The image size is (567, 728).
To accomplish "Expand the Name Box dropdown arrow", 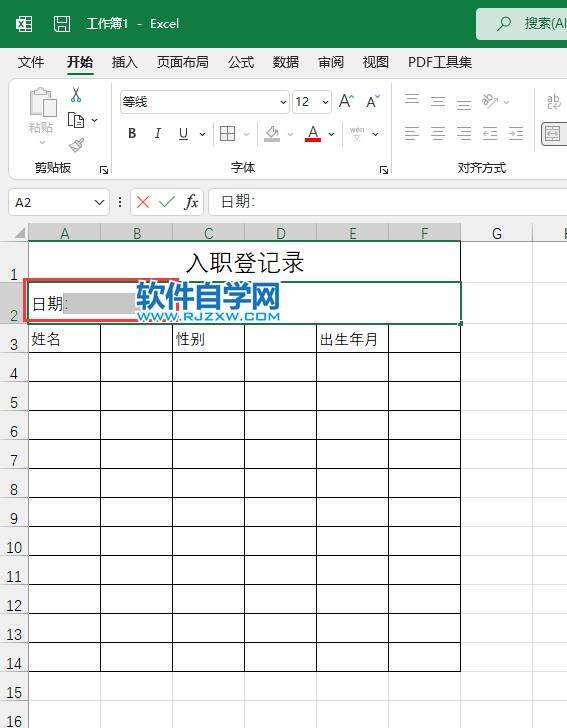I will pos(99,202).
